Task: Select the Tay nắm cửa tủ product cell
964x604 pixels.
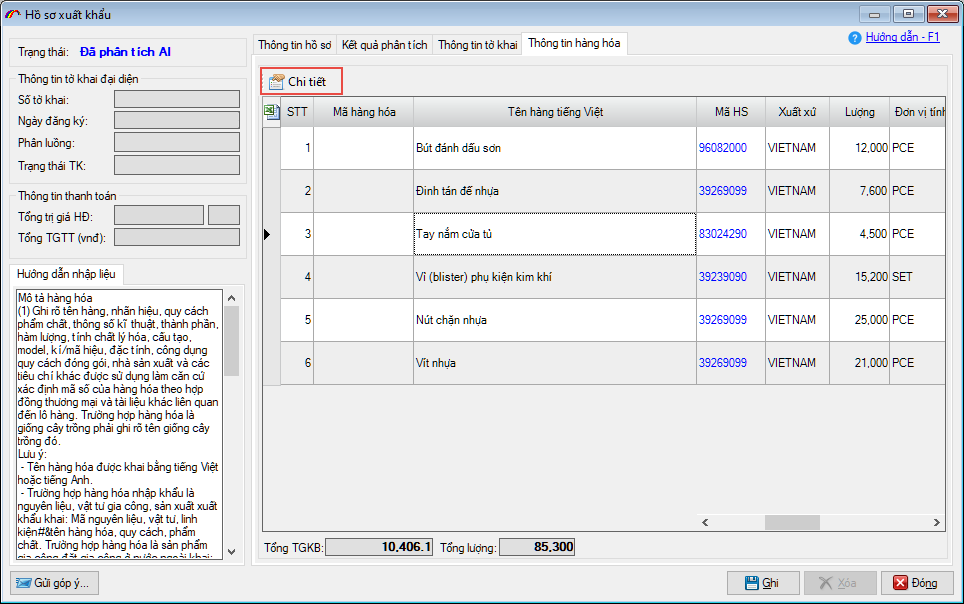Action: [x=554, y=234]
